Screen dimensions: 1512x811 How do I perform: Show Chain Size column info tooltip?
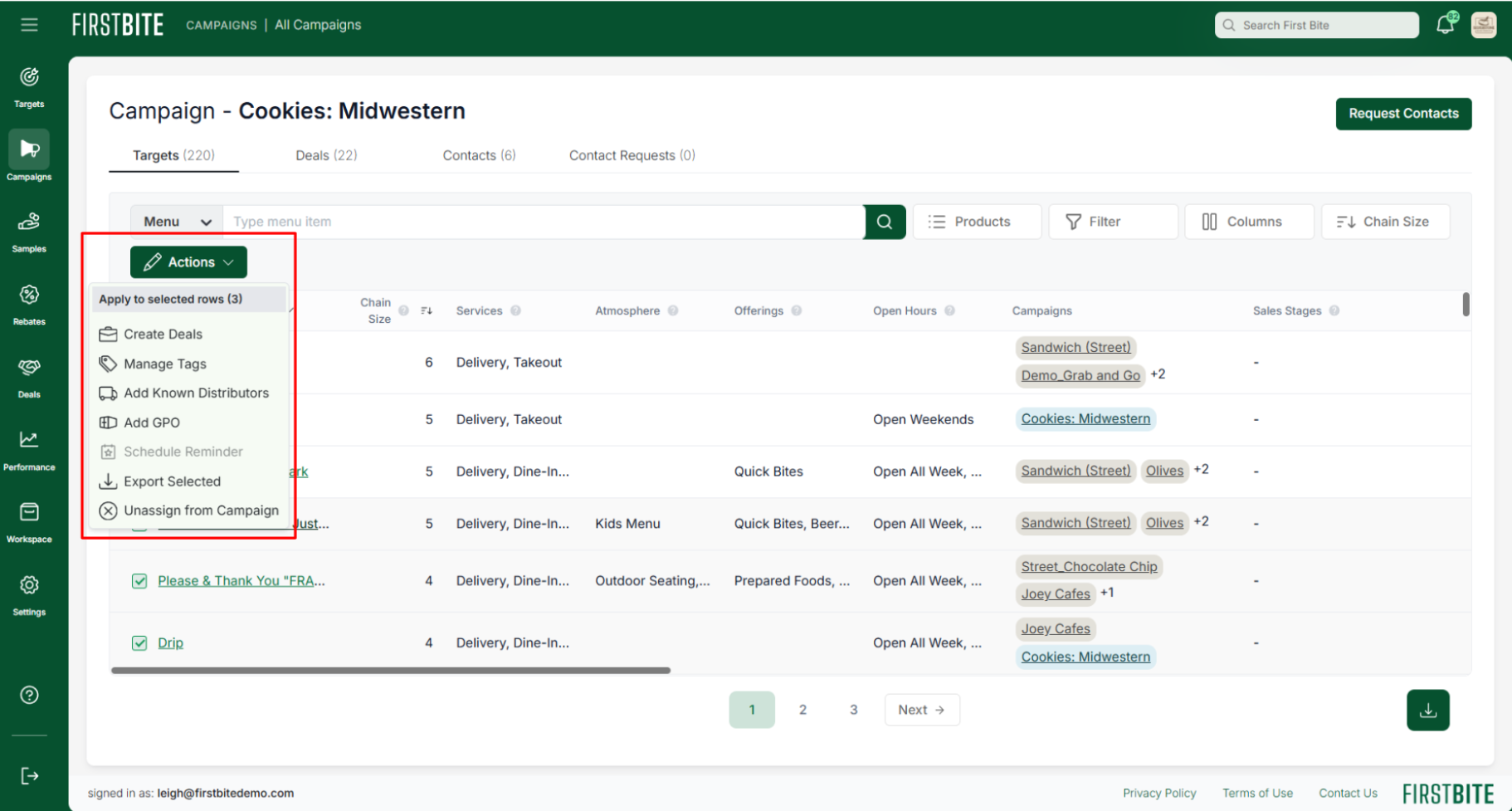403,310
